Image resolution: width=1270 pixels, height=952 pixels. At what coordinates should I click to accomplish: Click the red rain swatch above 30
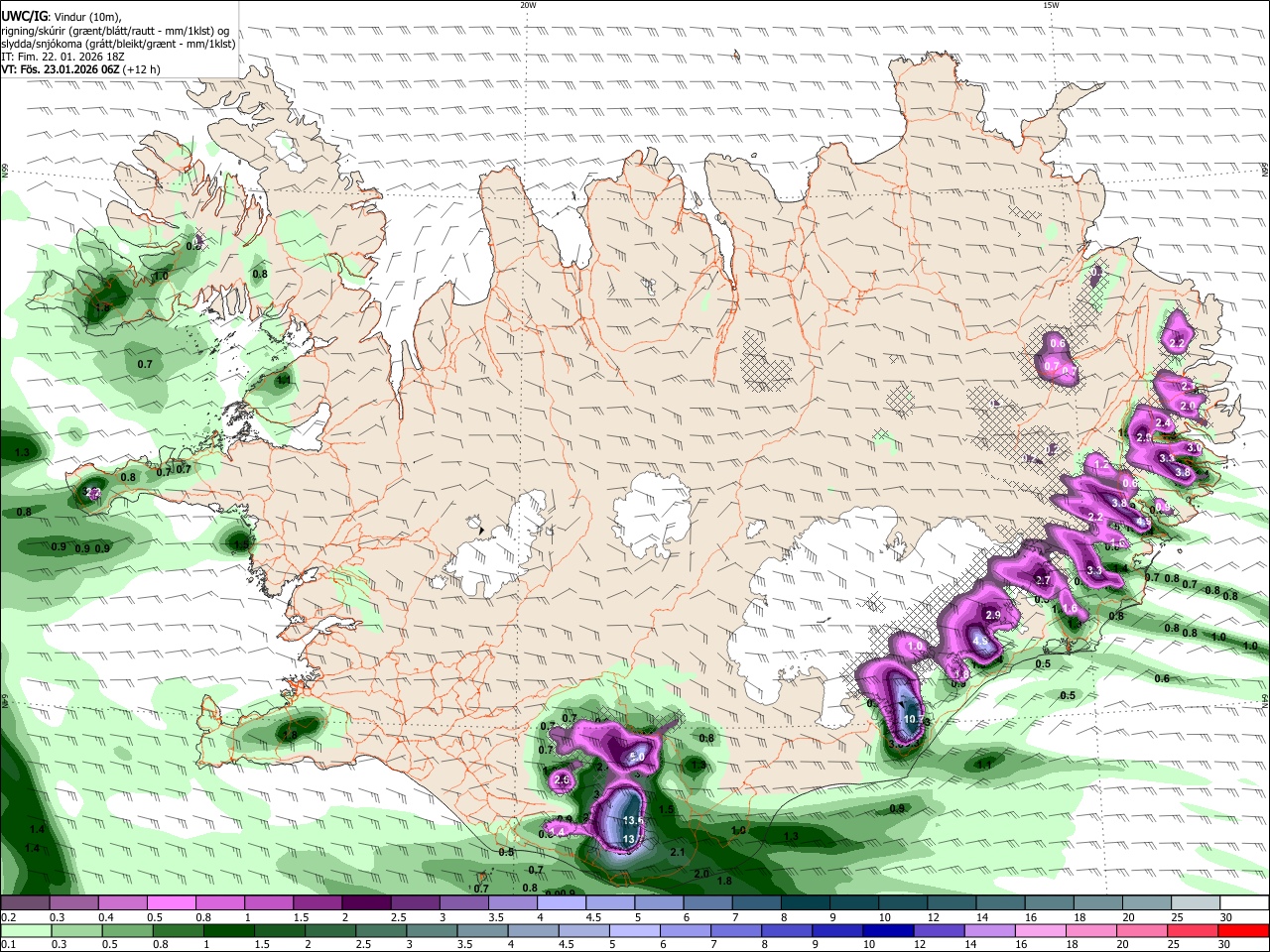tap(1245, 931)
